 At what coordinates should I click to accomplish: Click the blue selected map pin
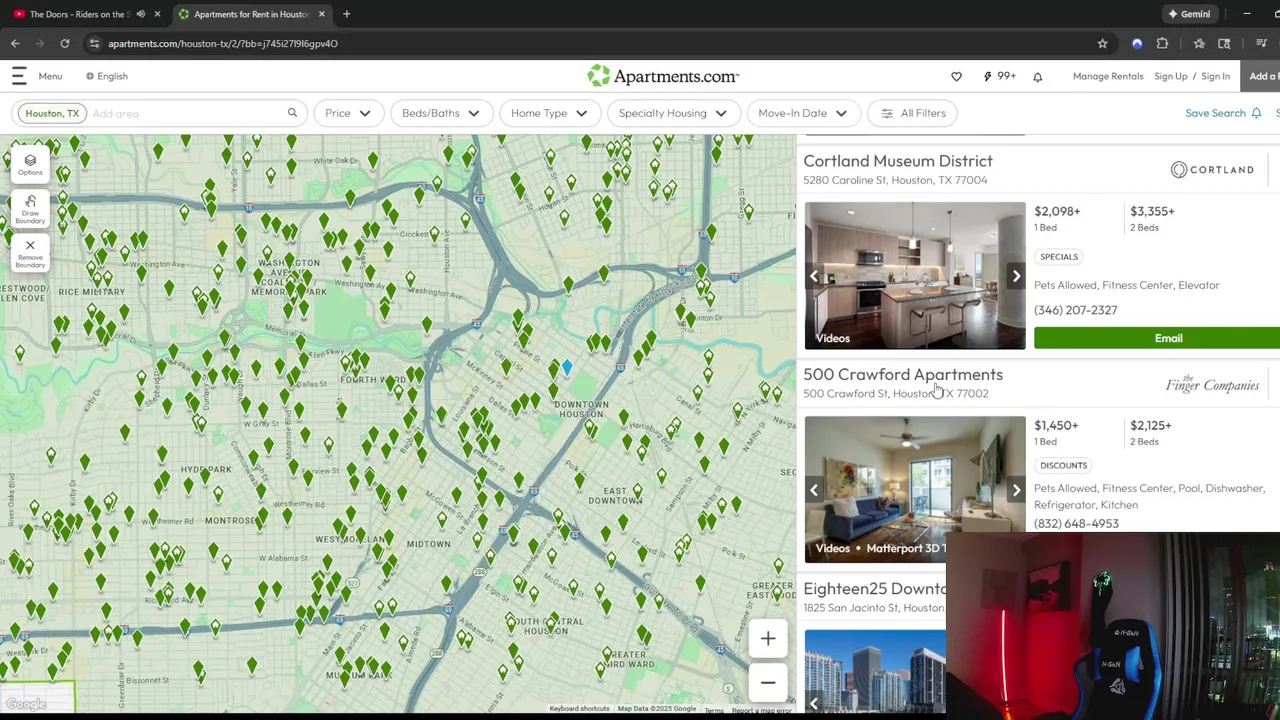[x=566, y=369]
